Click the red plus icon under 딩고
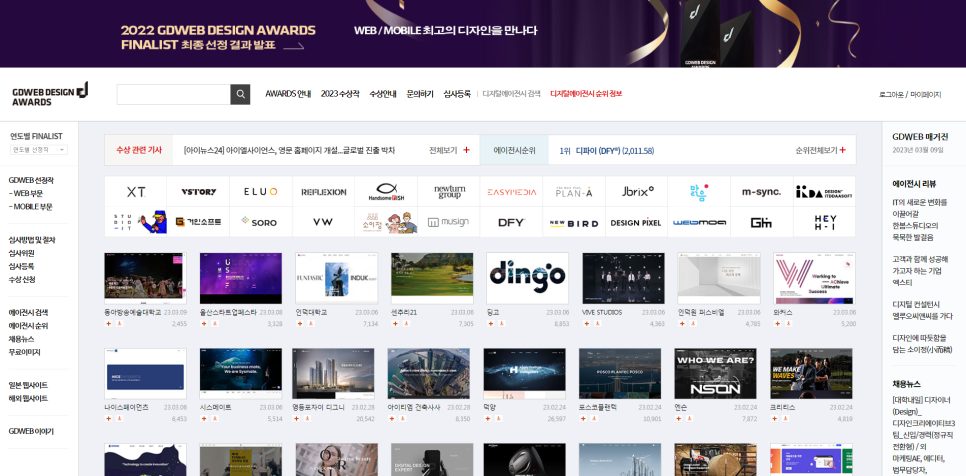This screenshot has height=476, width=966. [x=490, y=323]
